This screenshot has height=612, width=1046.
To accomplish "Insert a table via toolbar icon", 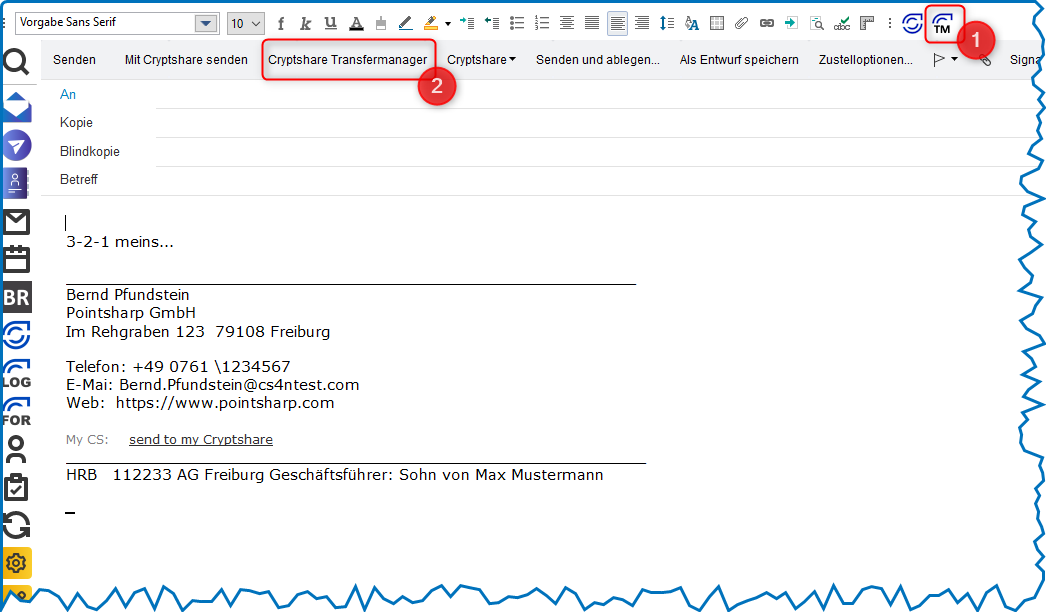I will click(x=717, y=23).
